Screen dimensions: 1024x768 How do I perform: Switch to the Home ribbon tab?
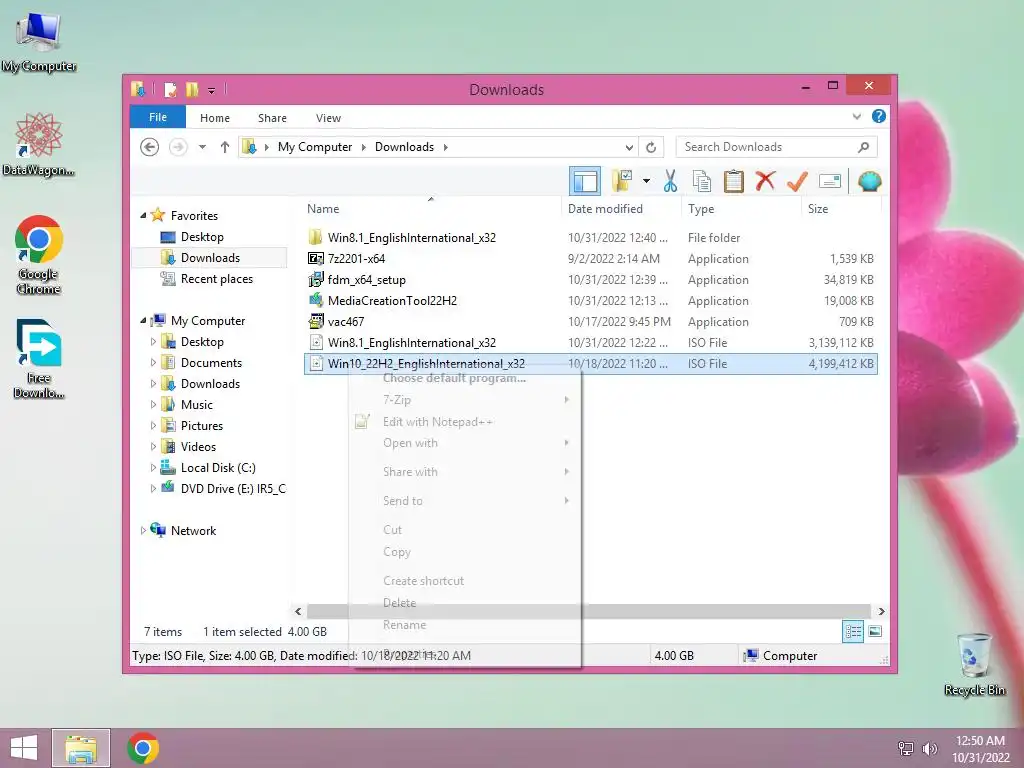215,118
